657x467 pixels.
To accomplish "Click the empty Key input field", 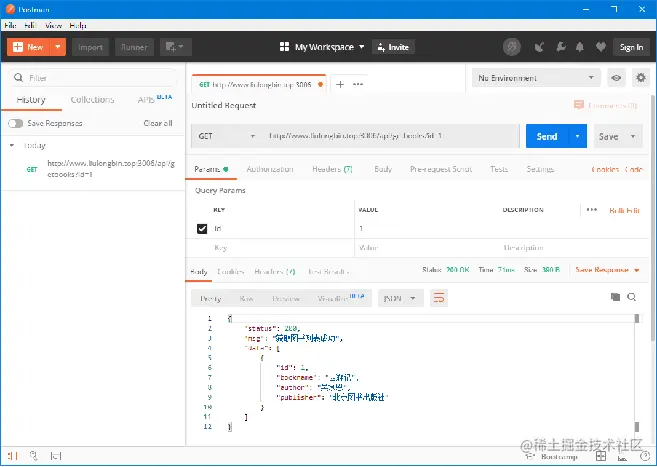I will click(x=283, y=248).
